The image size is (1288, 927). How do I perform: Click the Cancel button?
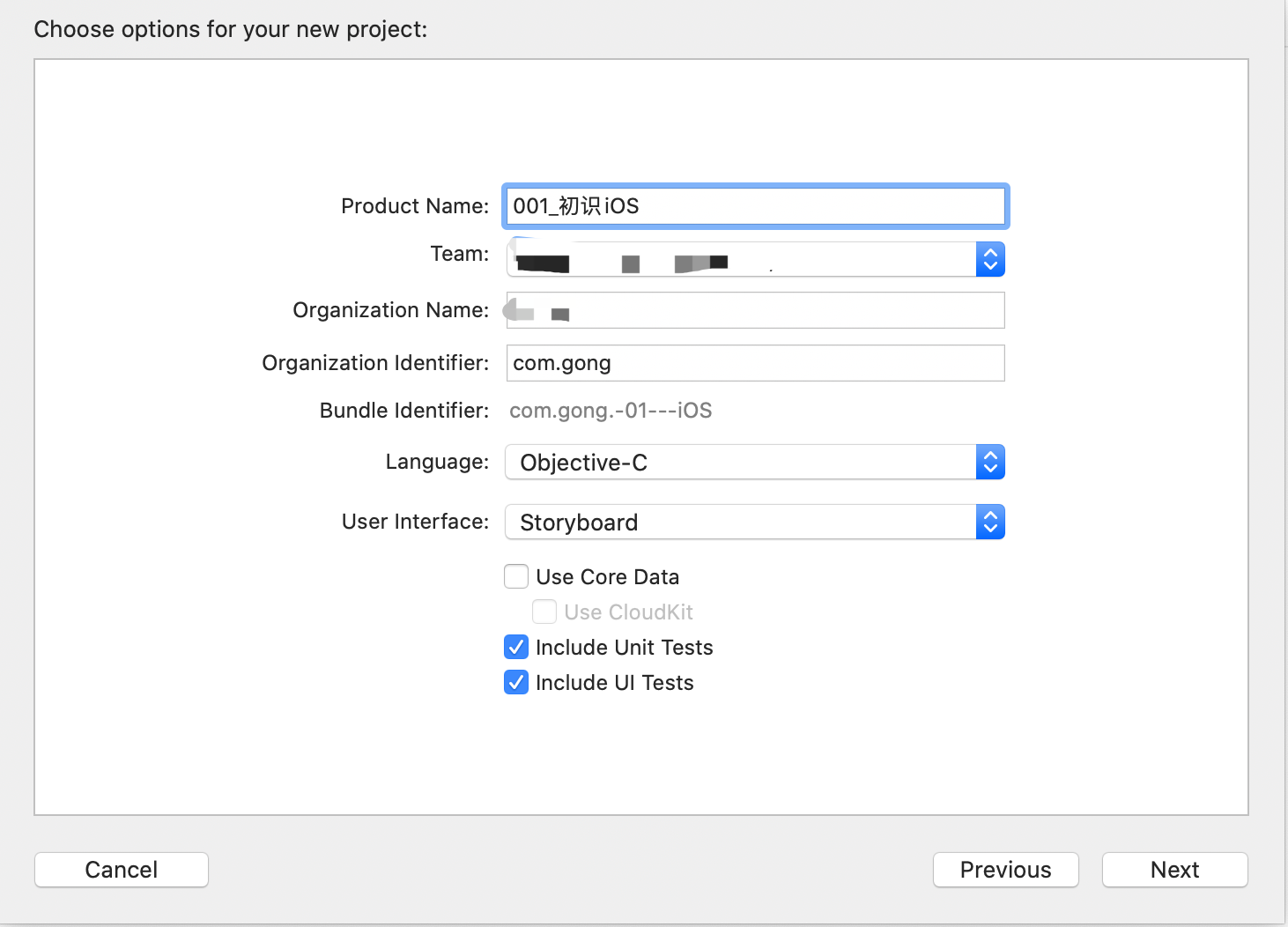tap(122, 870)
